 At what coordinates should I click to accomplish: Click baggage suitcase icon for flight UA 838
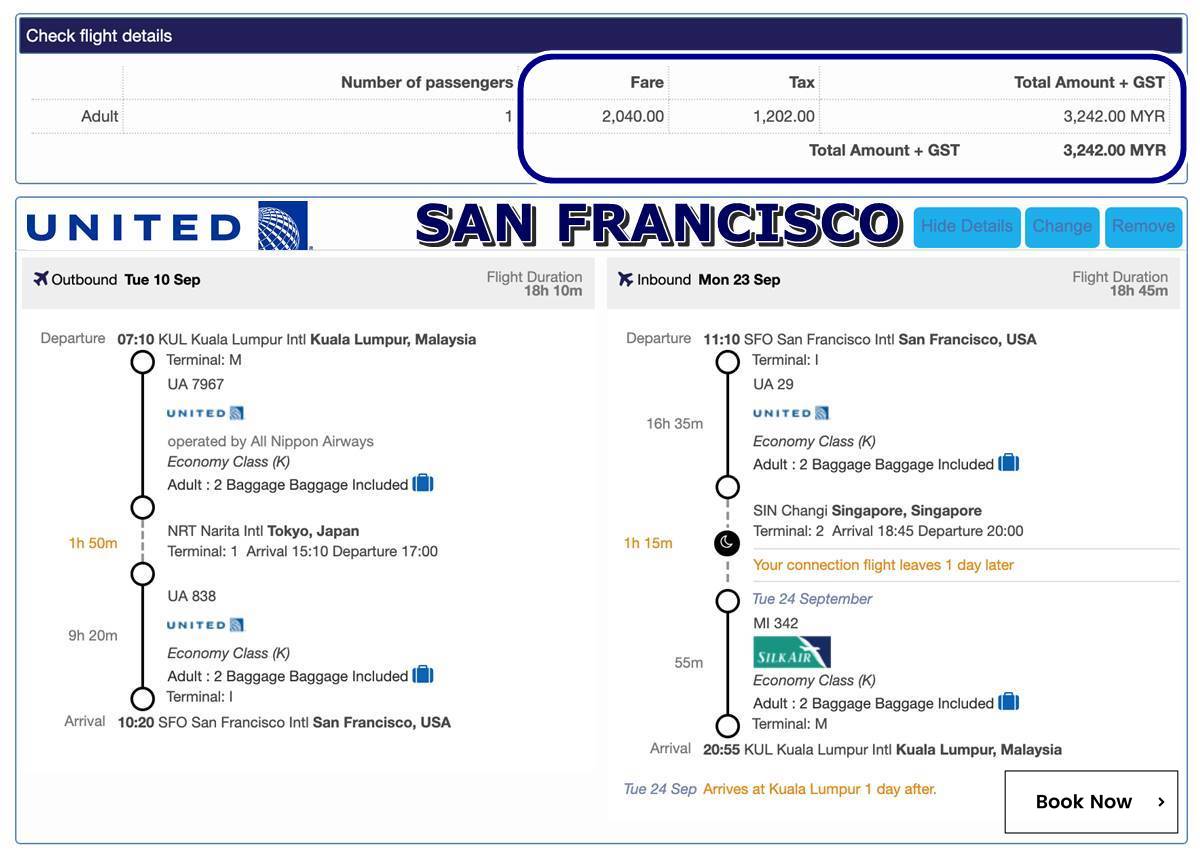point(423,675)
